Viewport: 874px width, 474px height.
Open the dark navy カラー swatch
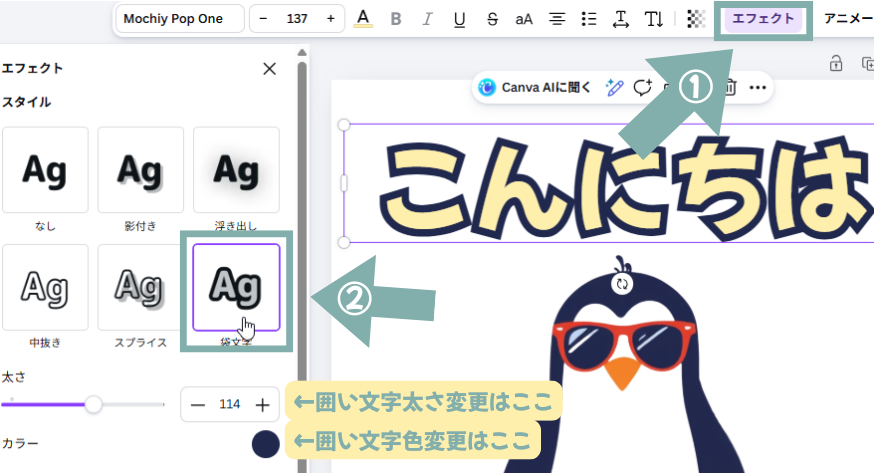tap(266, 443)
